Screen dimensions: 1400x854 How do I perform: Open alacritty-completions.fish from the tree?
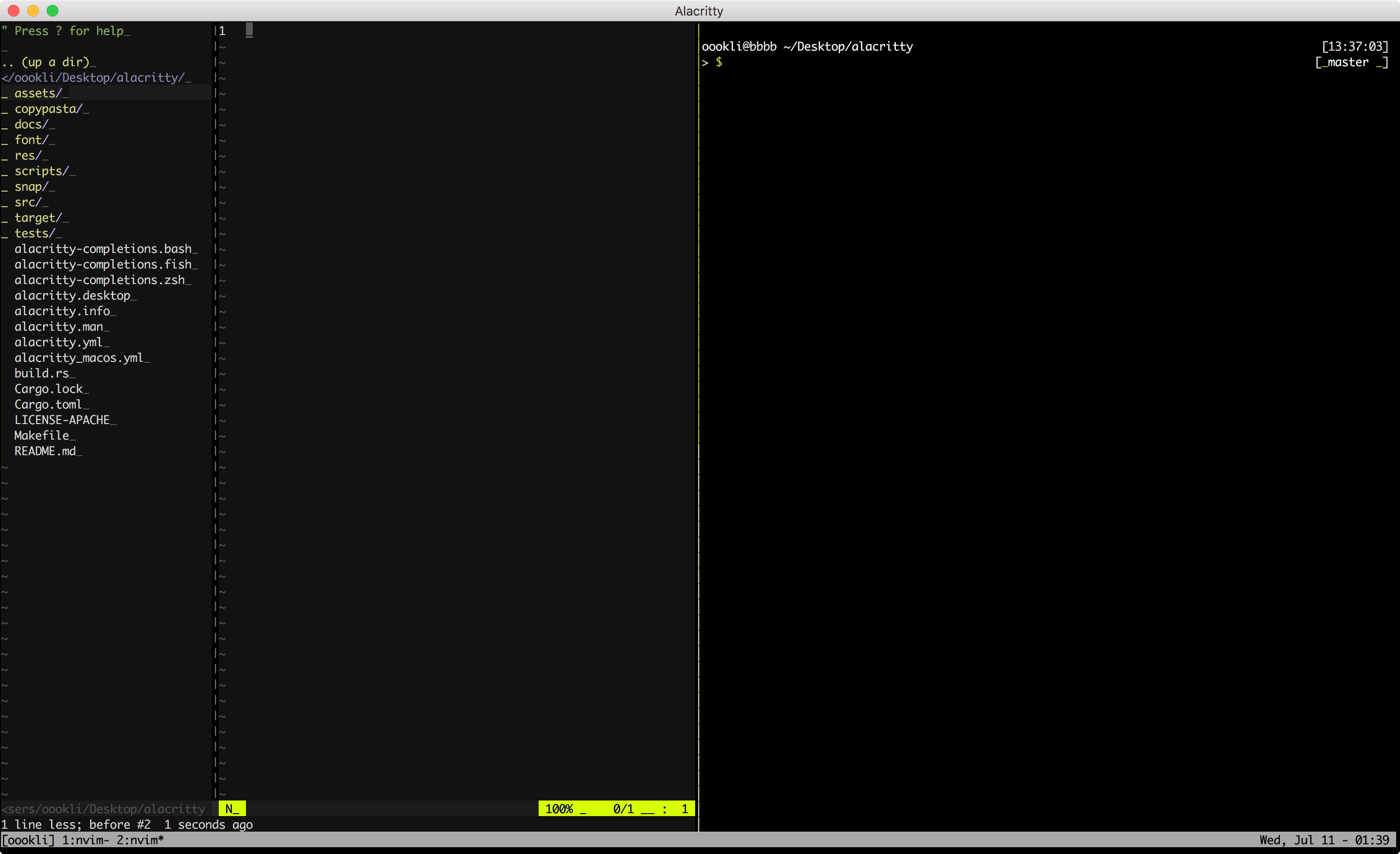[x=105, y=264]
